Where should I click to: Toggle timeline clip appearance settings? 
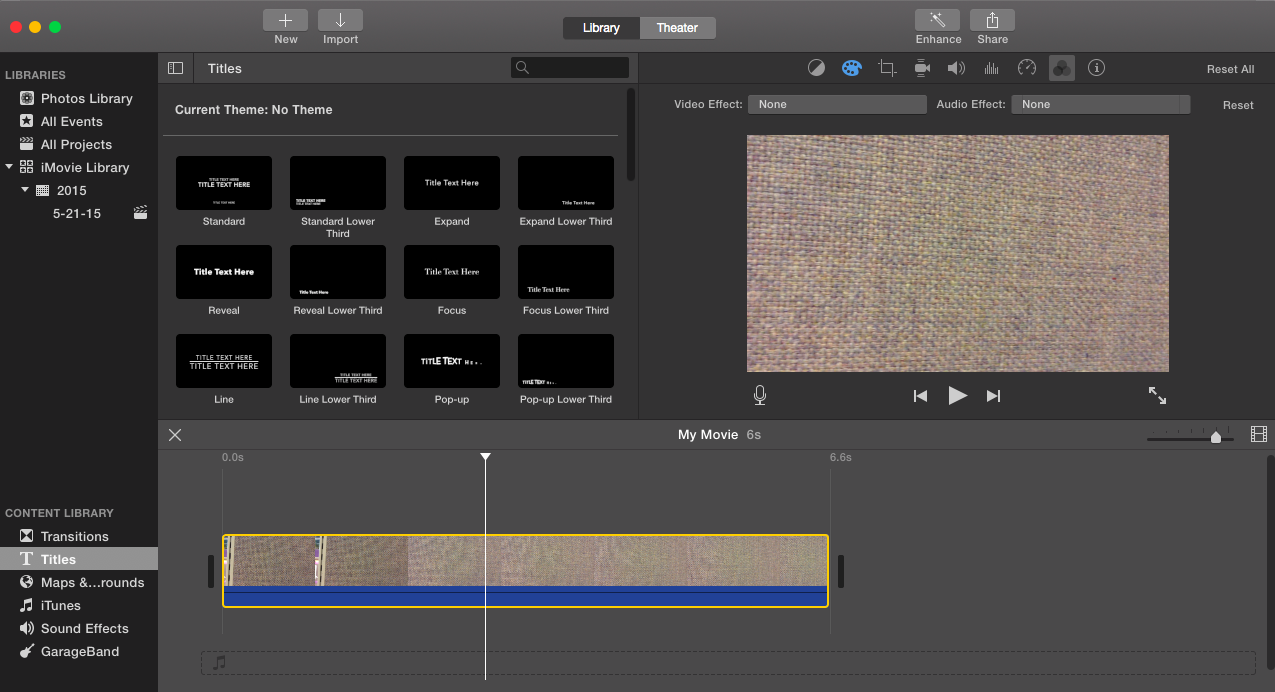click(1259, 434)
